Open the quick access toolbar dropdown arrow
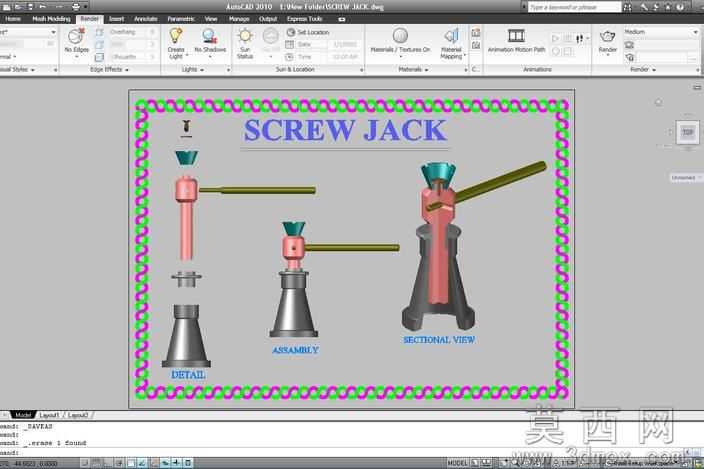This screenshot has width=704, height=469. pos(86,7)
